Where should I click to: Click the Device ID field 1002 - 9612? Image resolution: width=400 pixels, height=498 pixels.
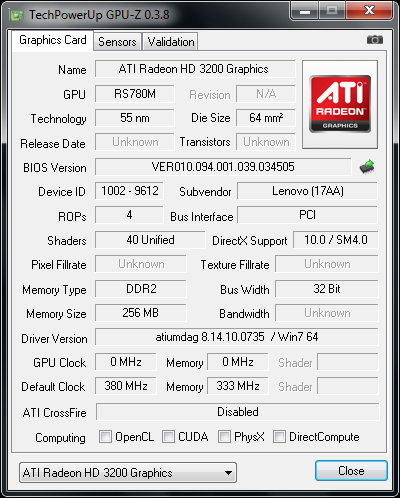[129, 191]
